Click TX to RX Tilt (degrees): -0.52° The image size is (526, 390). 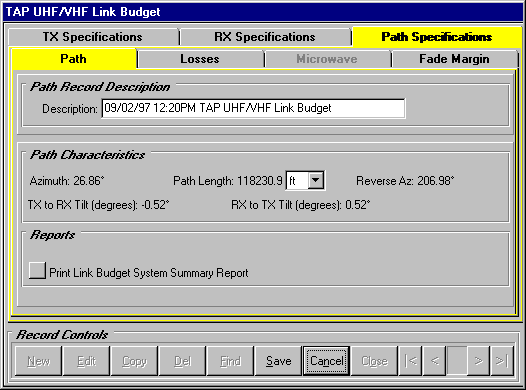tap(99, 205)
